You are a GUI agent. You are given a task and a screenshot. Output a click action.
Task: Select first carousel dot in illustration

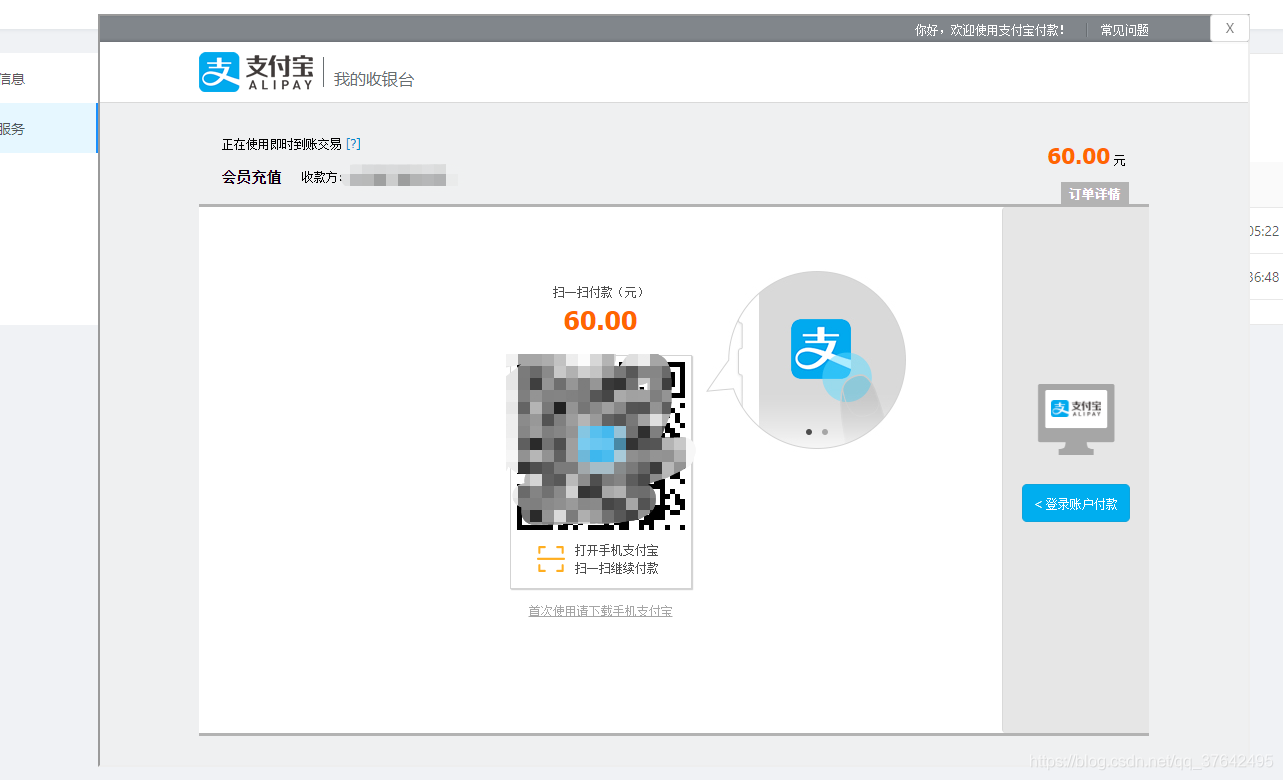[808, 432]
